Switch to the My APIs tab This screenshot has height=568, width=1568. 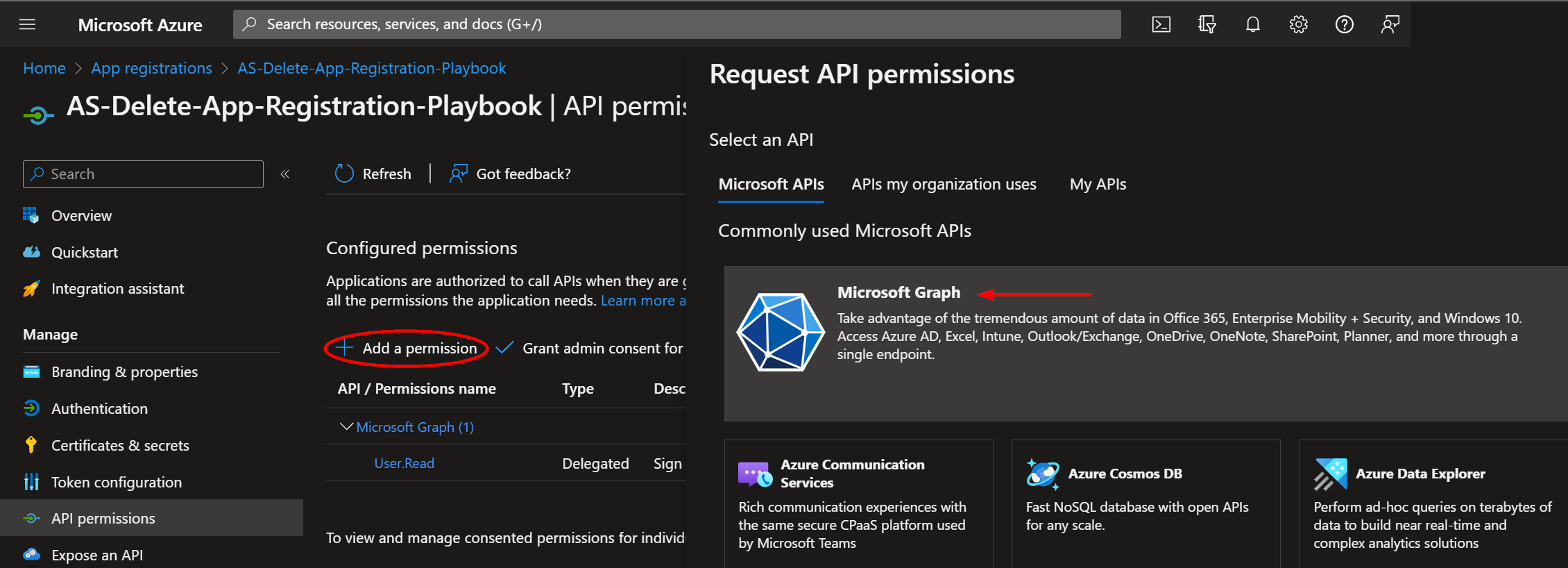[x=1098, y=184]
